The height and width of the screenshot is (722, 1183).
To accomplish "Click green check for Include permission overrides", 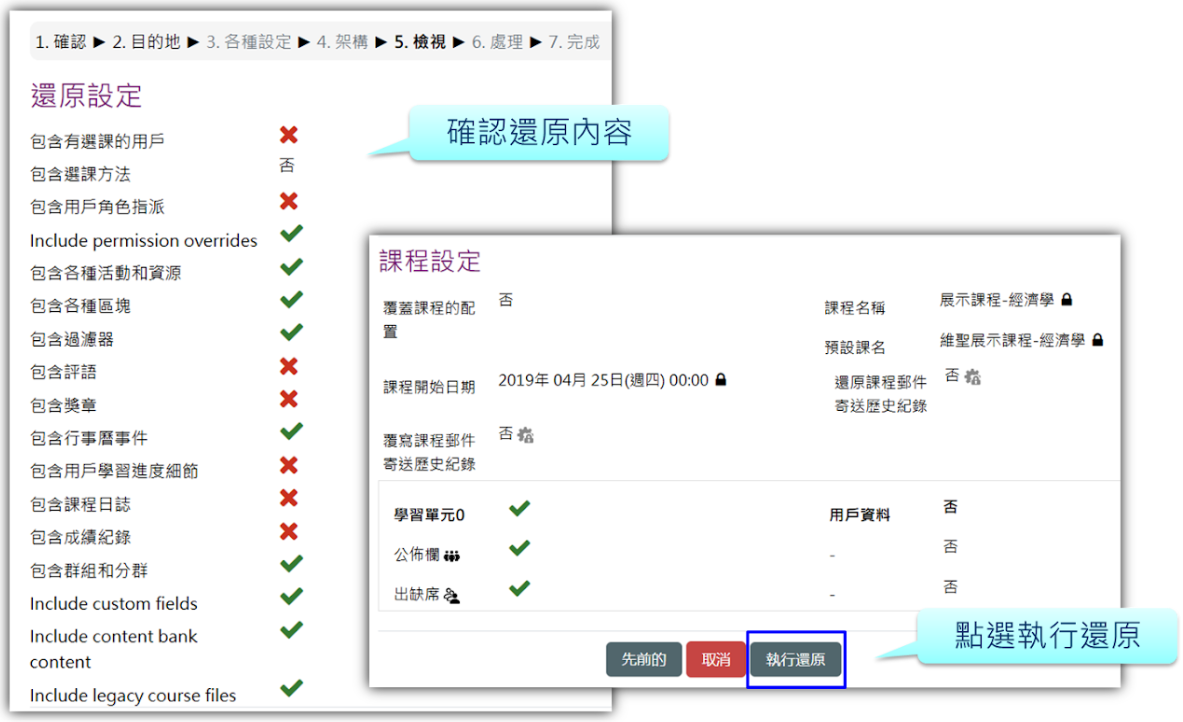I will [291, 234].
